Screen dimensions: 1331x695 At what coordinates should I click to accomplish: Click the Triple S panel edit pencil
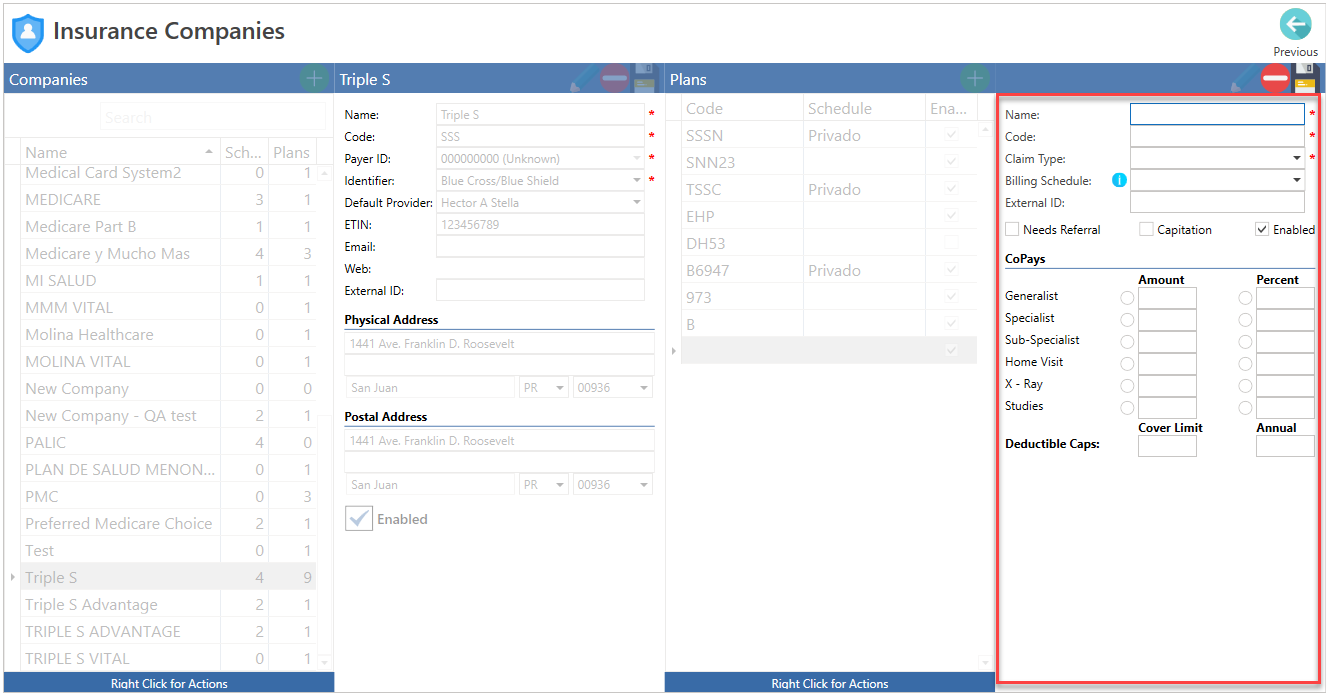coord(583,79)
